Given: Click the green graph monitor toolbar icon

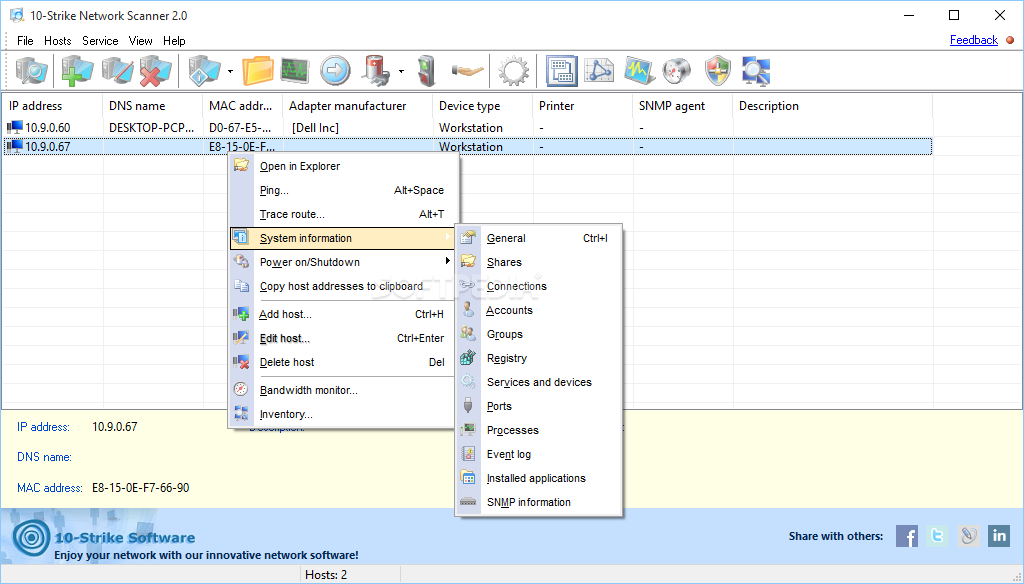Looking at the screenshot, I should [x=295, y=71].
